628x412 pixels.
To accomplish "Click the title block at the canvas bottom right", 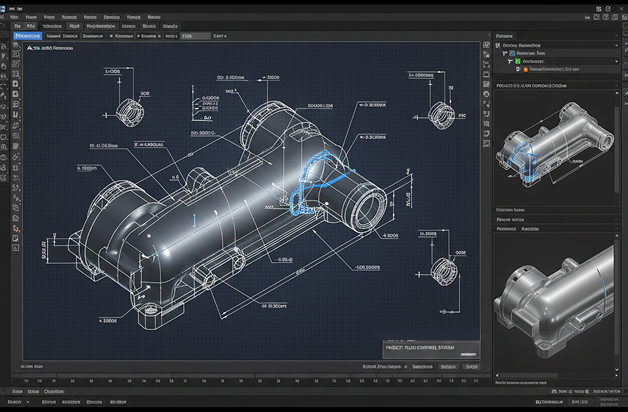I will click(430, 349).
